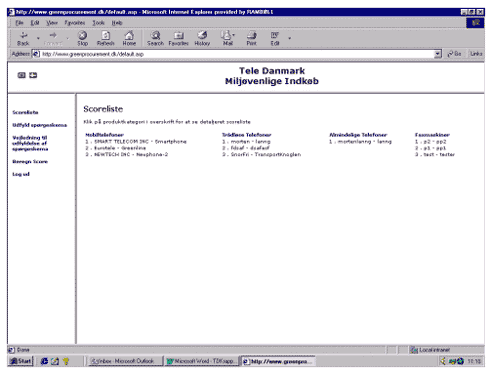
Task: Expand the address bar dropdown arrow
Action: pos(438,54)
